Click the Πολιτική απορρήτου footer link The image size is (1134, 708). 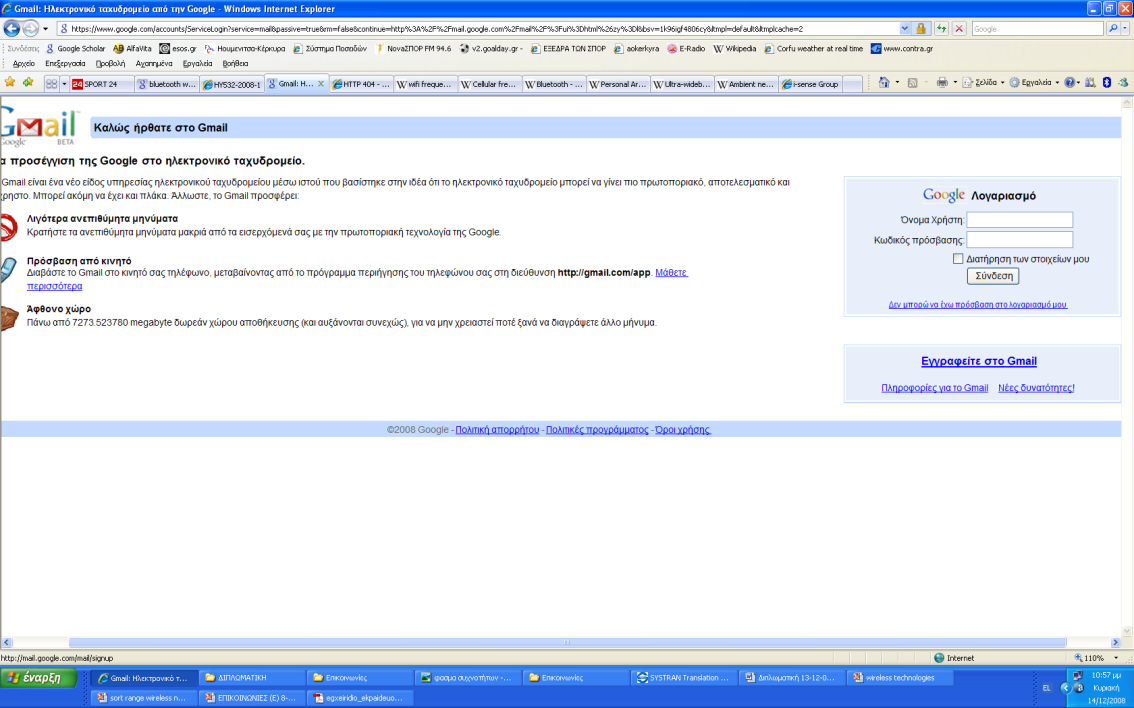point(497,430)
